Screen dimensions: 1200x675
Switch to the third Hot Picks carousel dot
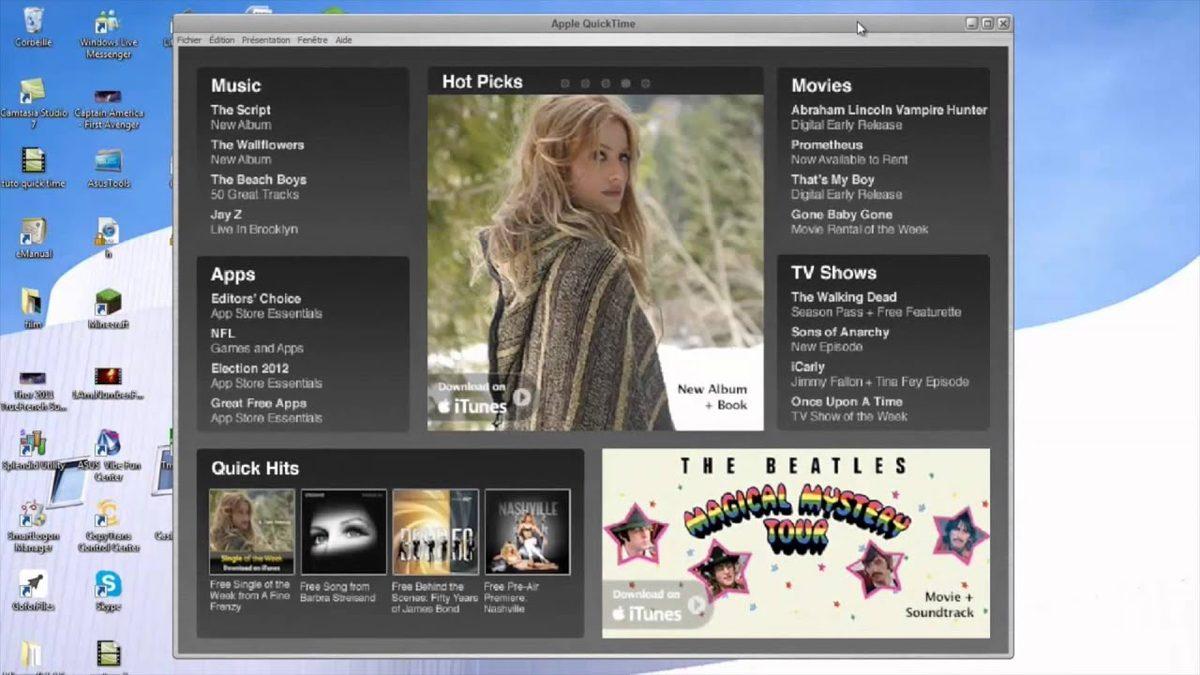(605, 84)
